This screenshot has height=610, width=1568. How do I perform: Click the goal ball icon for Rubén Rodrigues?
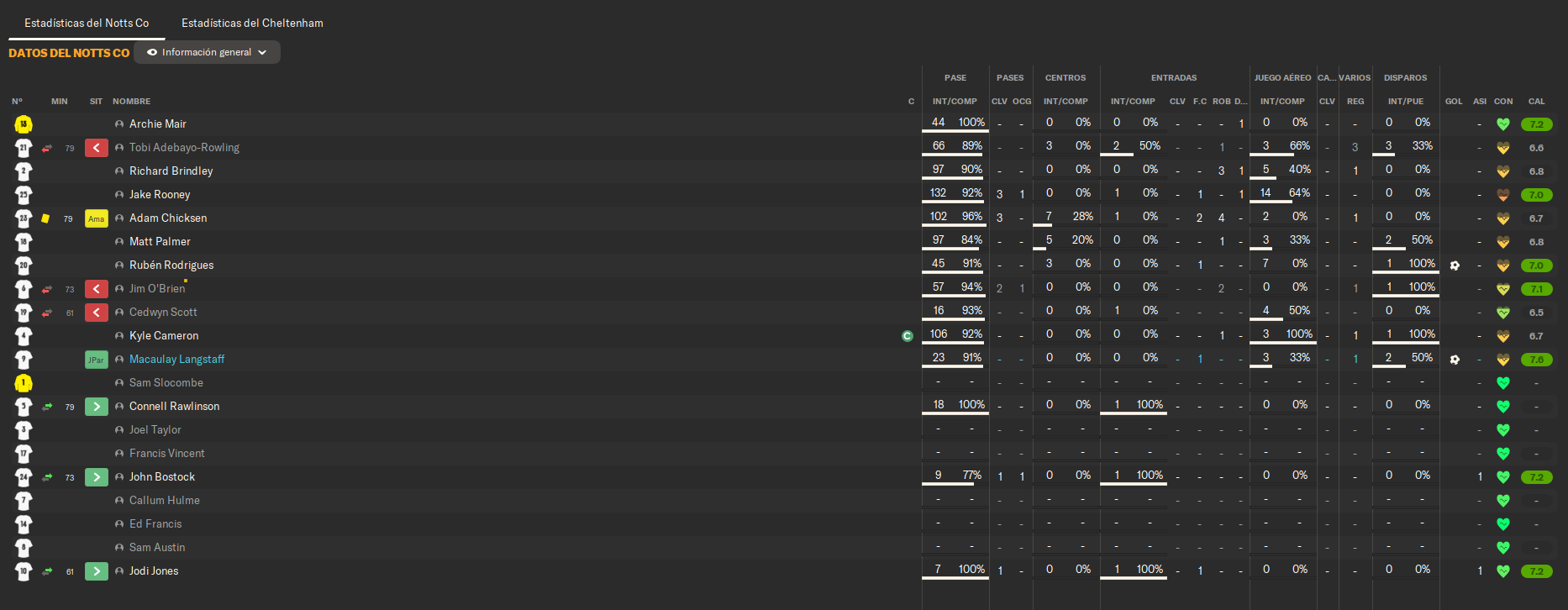(x=1455, y=266)
